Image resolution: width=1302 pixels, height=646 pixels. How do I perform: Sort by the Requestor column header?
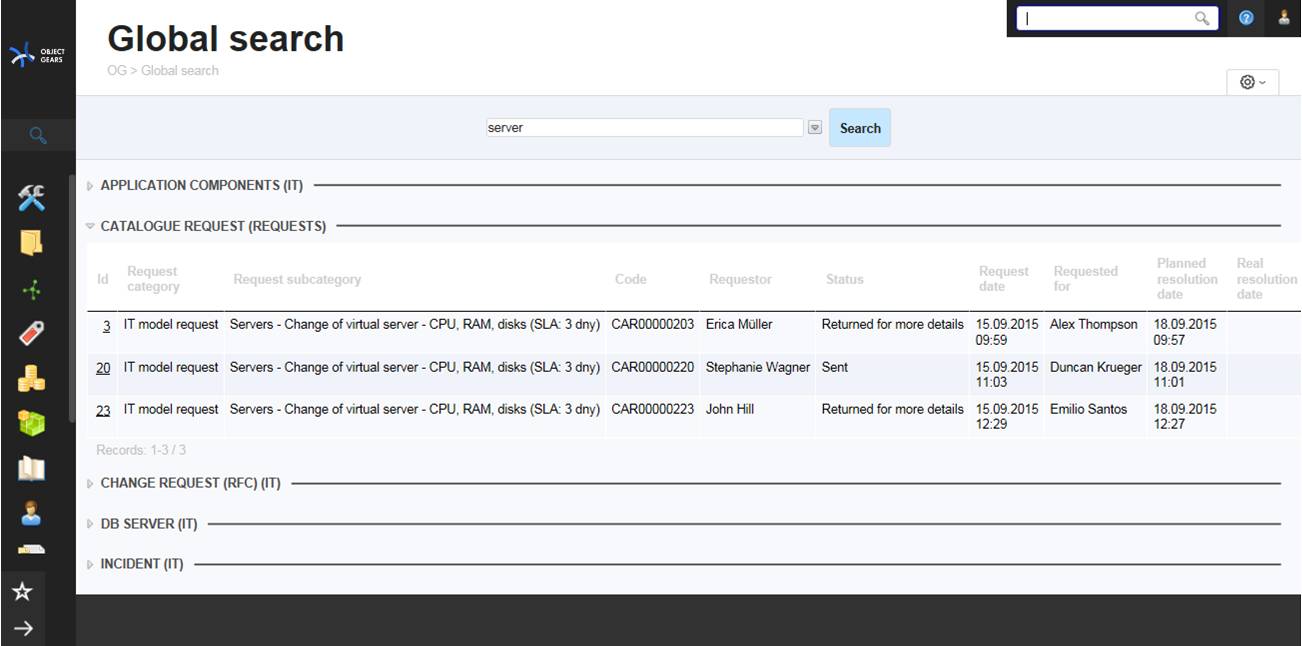click(x=740, y=279)
